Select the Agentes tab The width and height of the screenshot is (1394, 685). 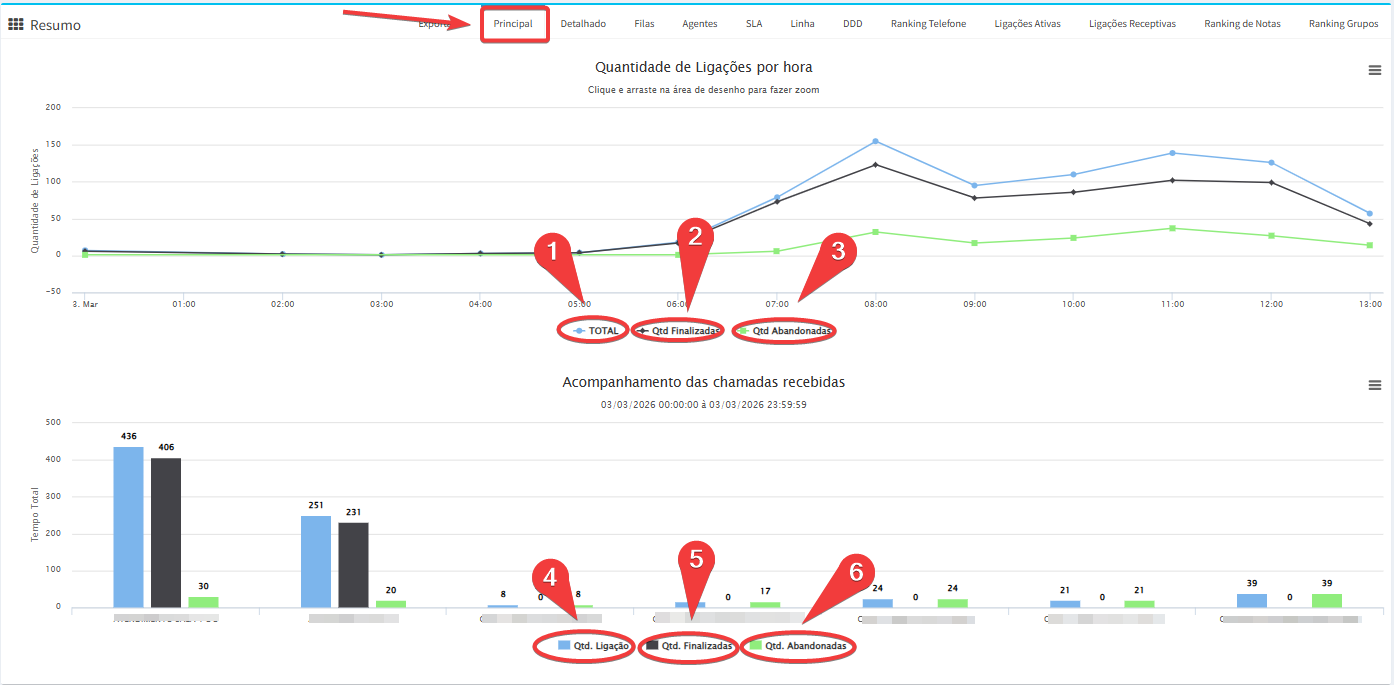[x=700, y=24]
